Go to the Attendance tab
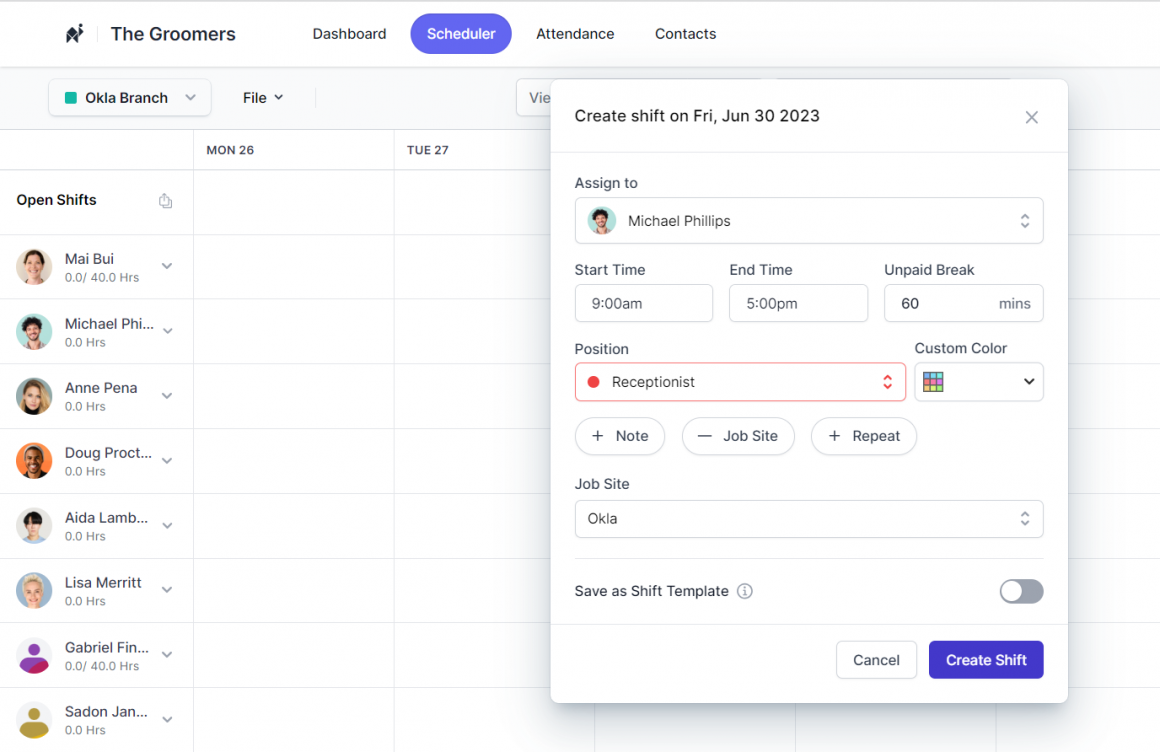 coord(575,34)
